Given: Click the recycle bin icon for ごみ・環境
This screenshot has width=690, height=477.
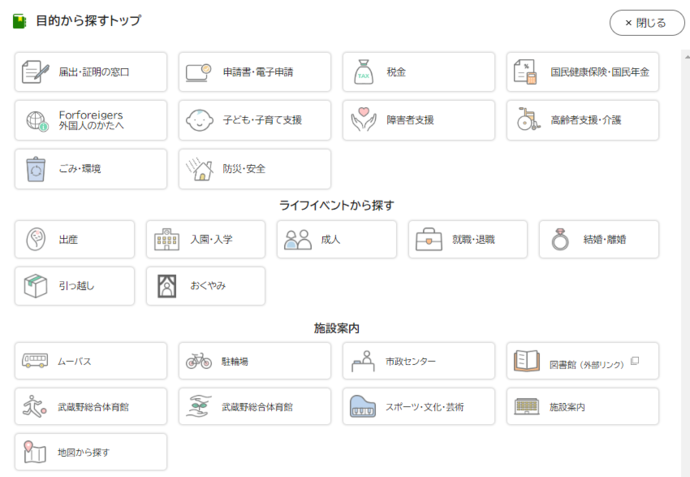Looking at the screenshot, I should pos(36,169).
